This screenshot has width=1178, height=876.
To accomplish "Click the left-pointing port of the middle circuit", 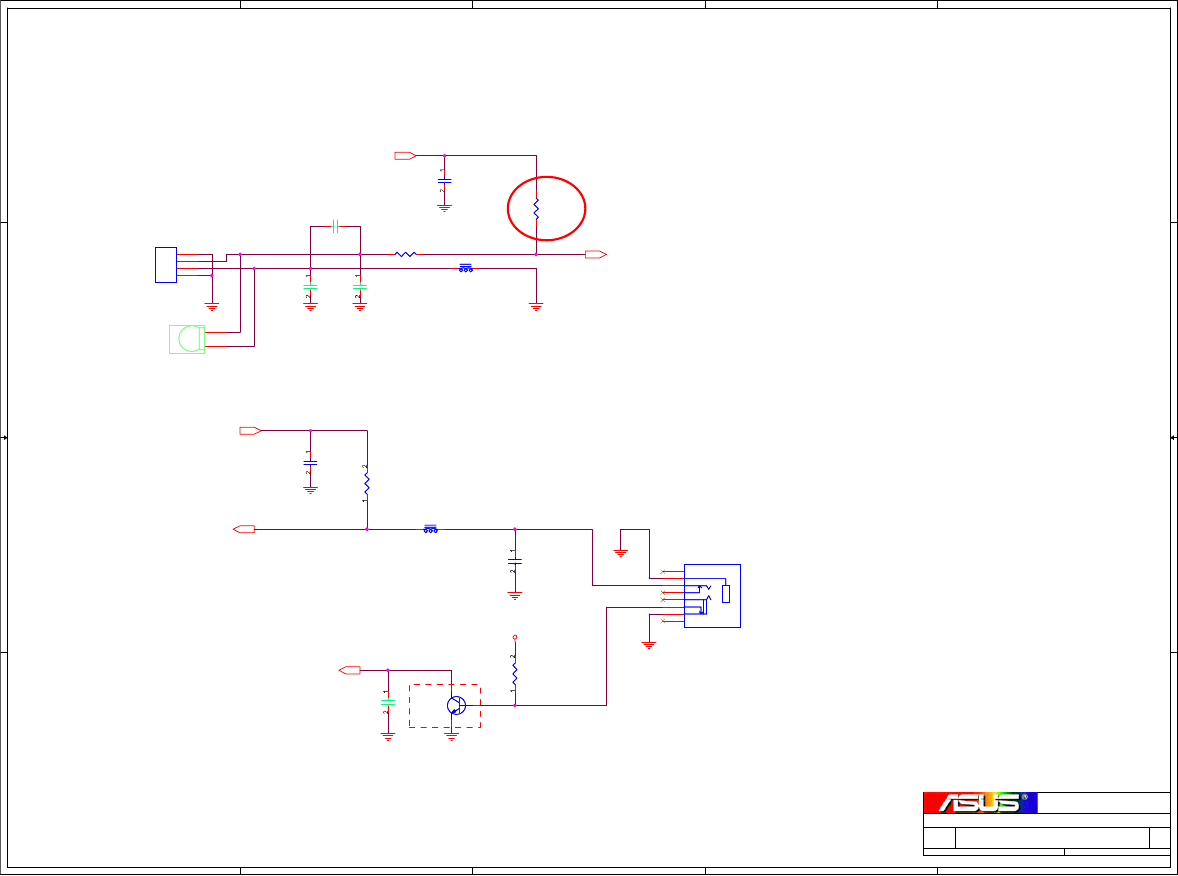I will pos(244,530).
